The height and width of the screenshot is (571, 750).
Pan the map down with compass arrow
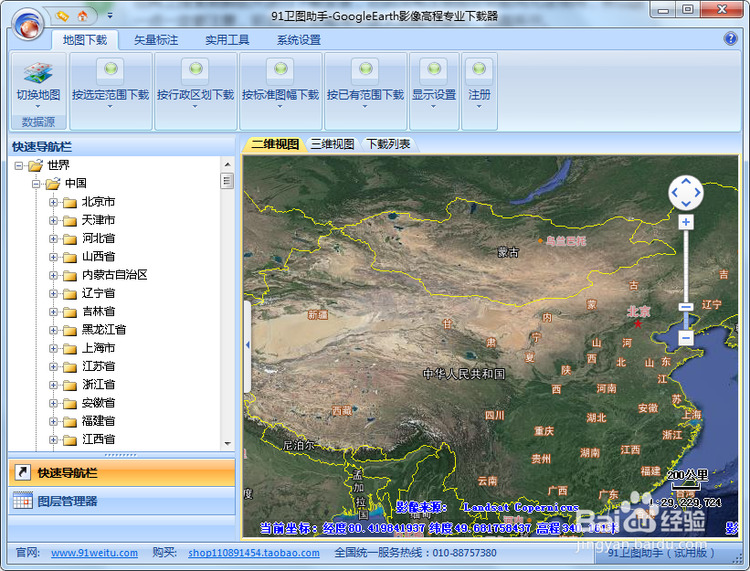coord(686,204)
